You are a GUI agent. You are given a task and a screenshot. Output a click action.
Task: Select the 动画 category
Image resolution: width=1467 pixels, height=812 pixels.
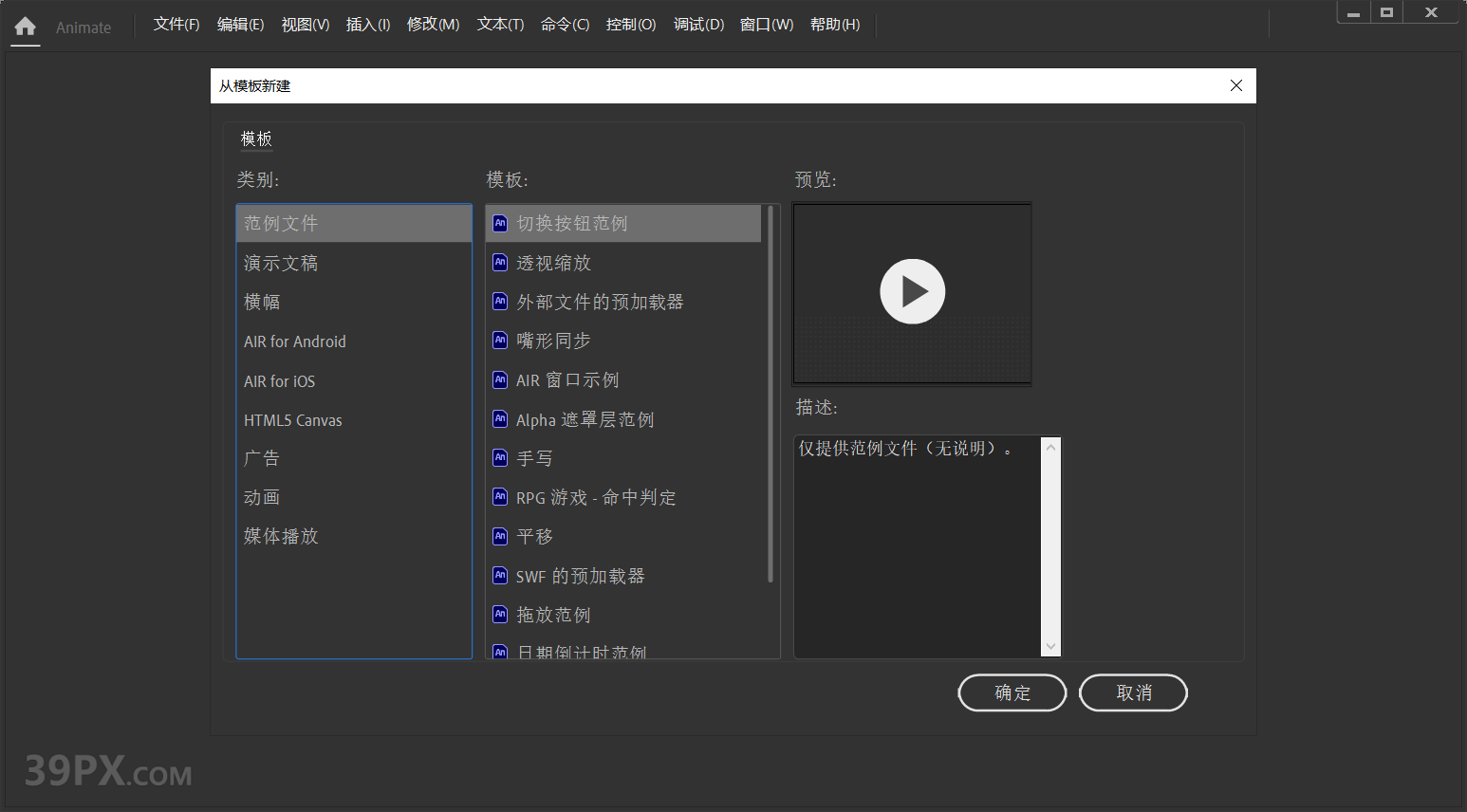click(354, 497)
